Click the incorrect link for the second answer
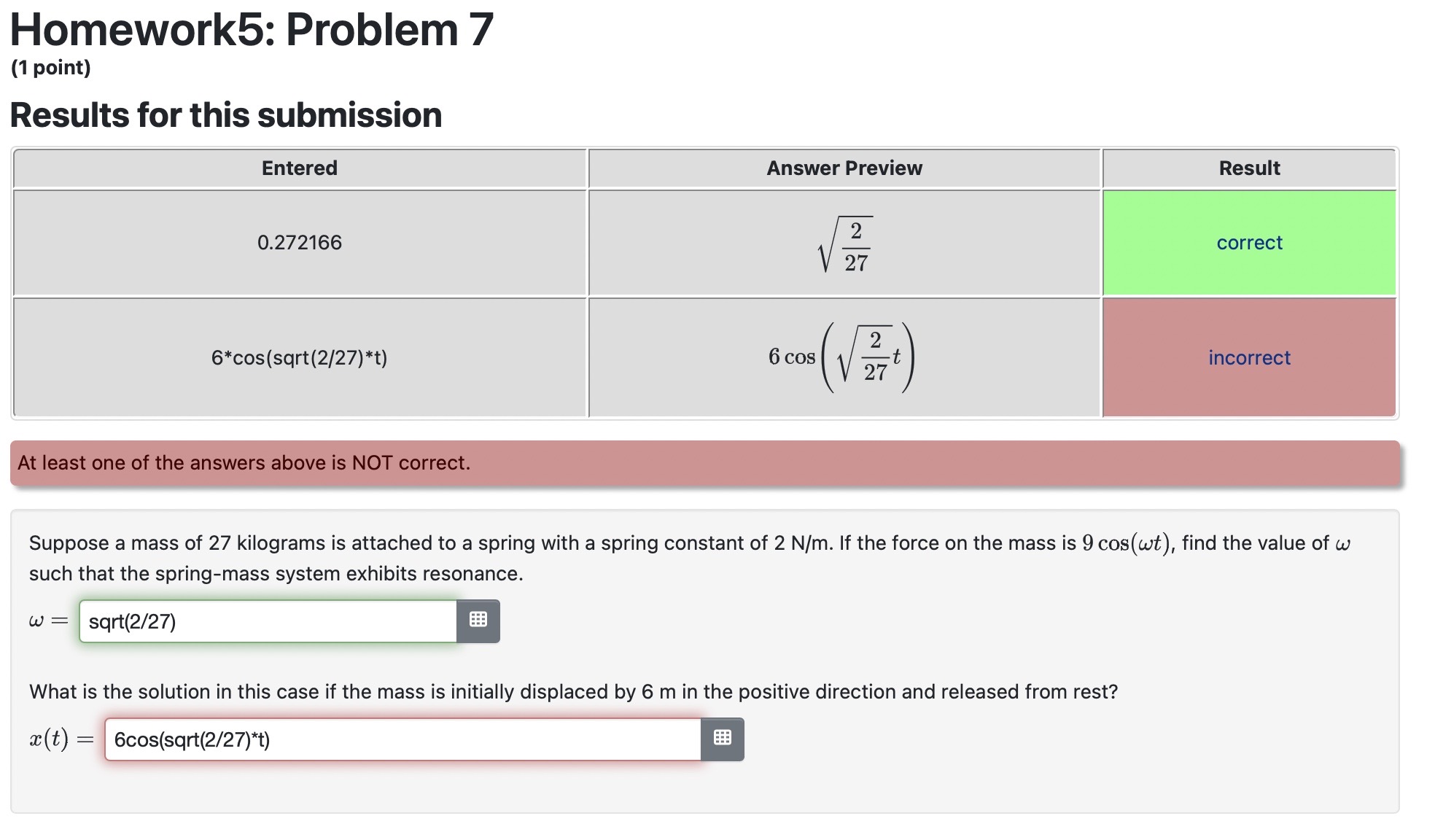 1248,357
